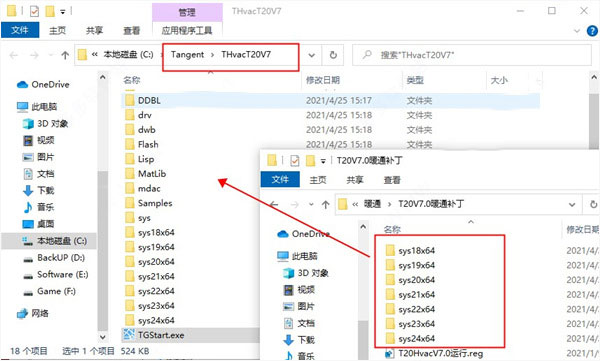The height and width of the screenshot is (361, 600).
Task: Select 网络 in the left navigation pane
Action: 33,314
